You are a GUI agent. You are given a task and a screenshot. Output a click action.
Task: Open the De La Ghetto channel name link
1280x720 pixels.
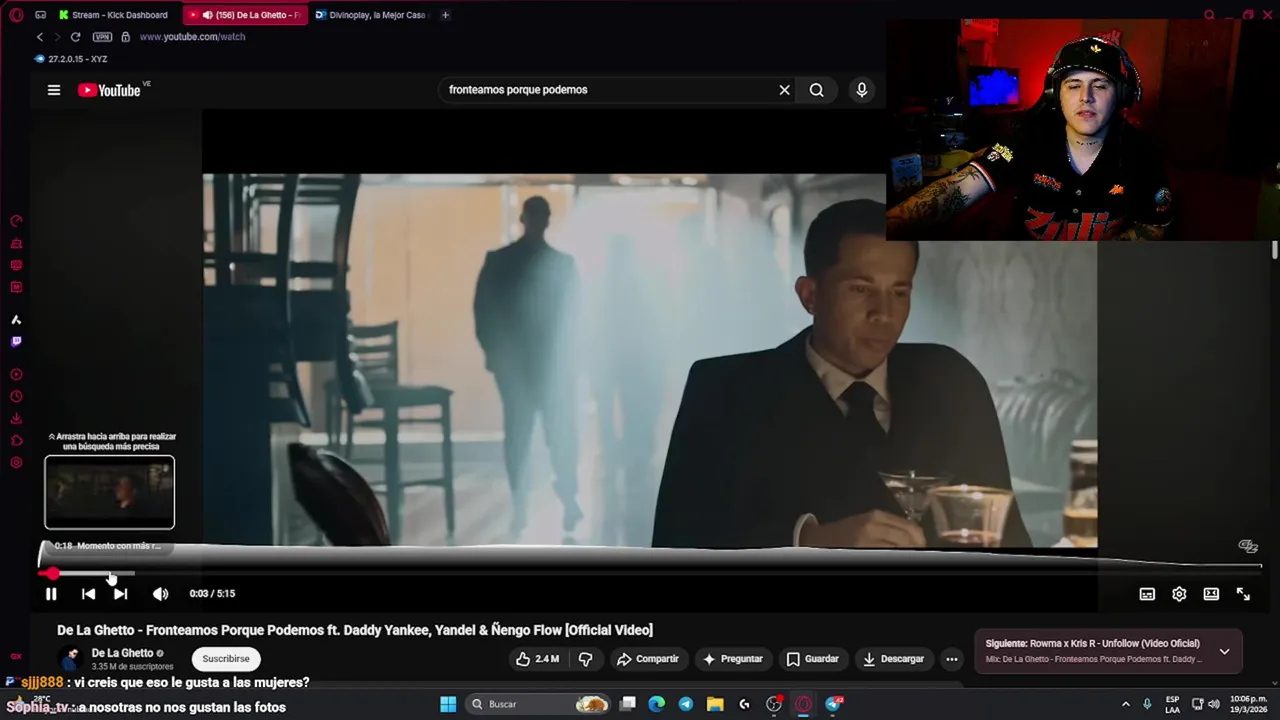[122, 653]
